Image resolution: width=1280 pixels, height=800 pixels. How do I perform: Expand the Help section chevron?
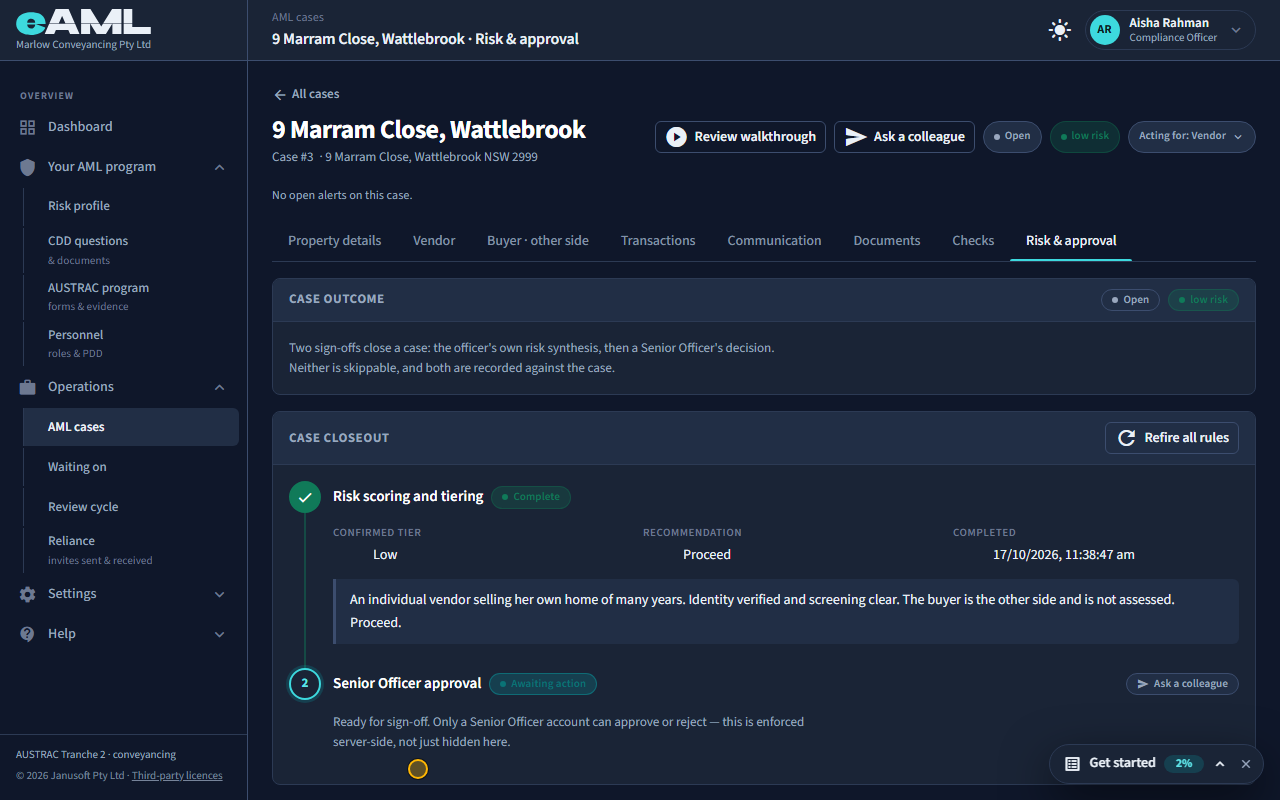point(220,634)
